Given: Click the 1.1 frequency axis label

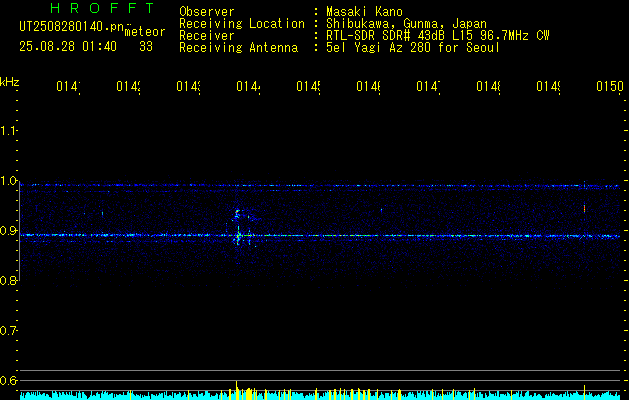Looking at the screenshot, I should coord(8,131).
